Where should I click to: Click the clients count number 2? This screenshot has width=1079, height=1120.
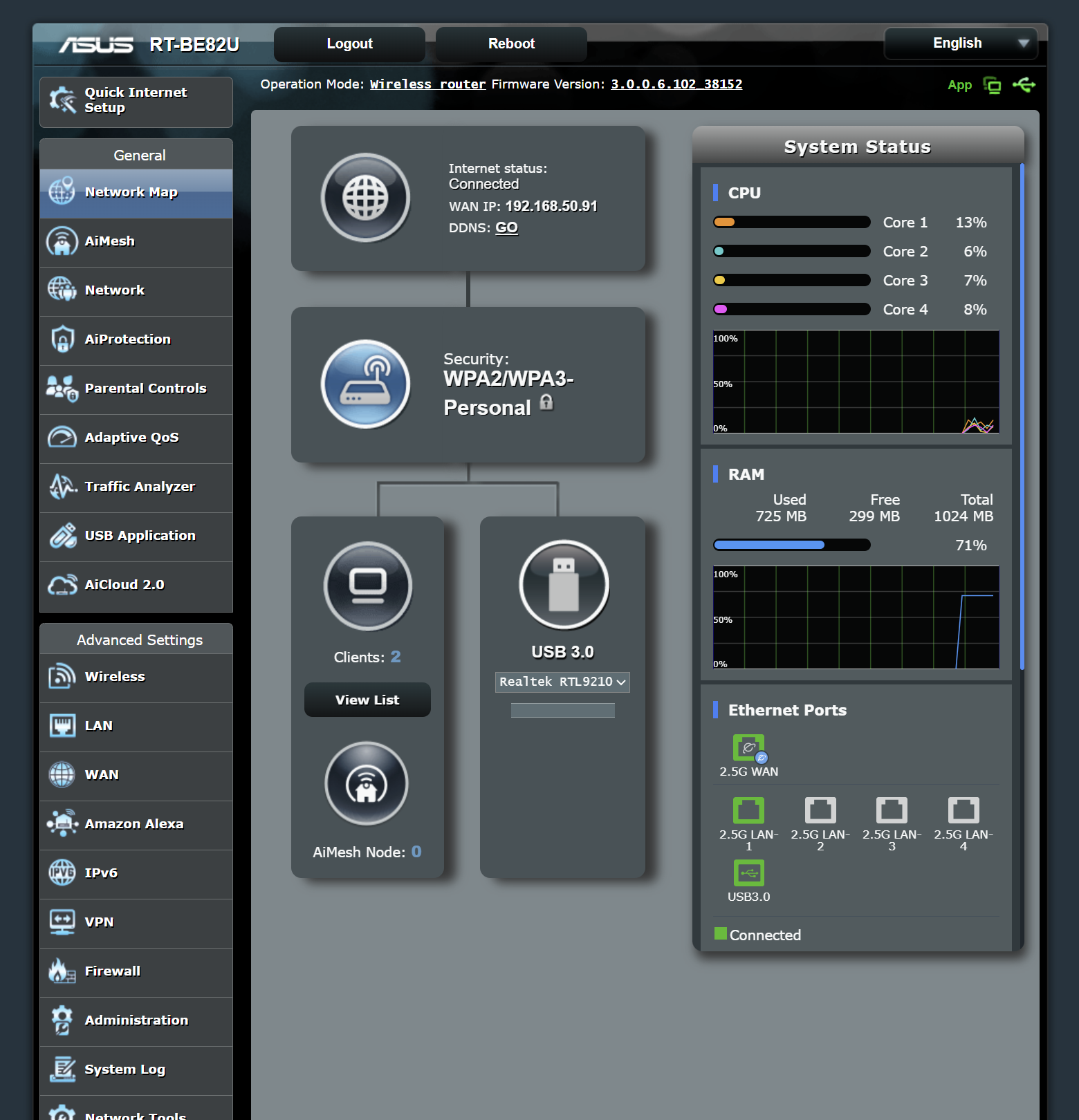coord(396,657)
